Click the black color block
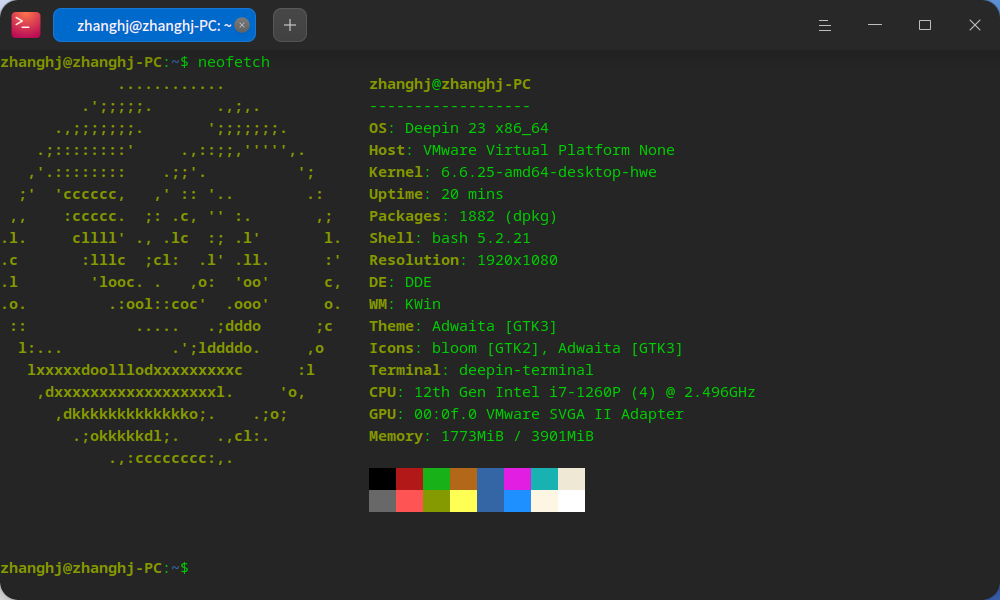Screen dimensions: 1000x600 (x=382, y=479)
